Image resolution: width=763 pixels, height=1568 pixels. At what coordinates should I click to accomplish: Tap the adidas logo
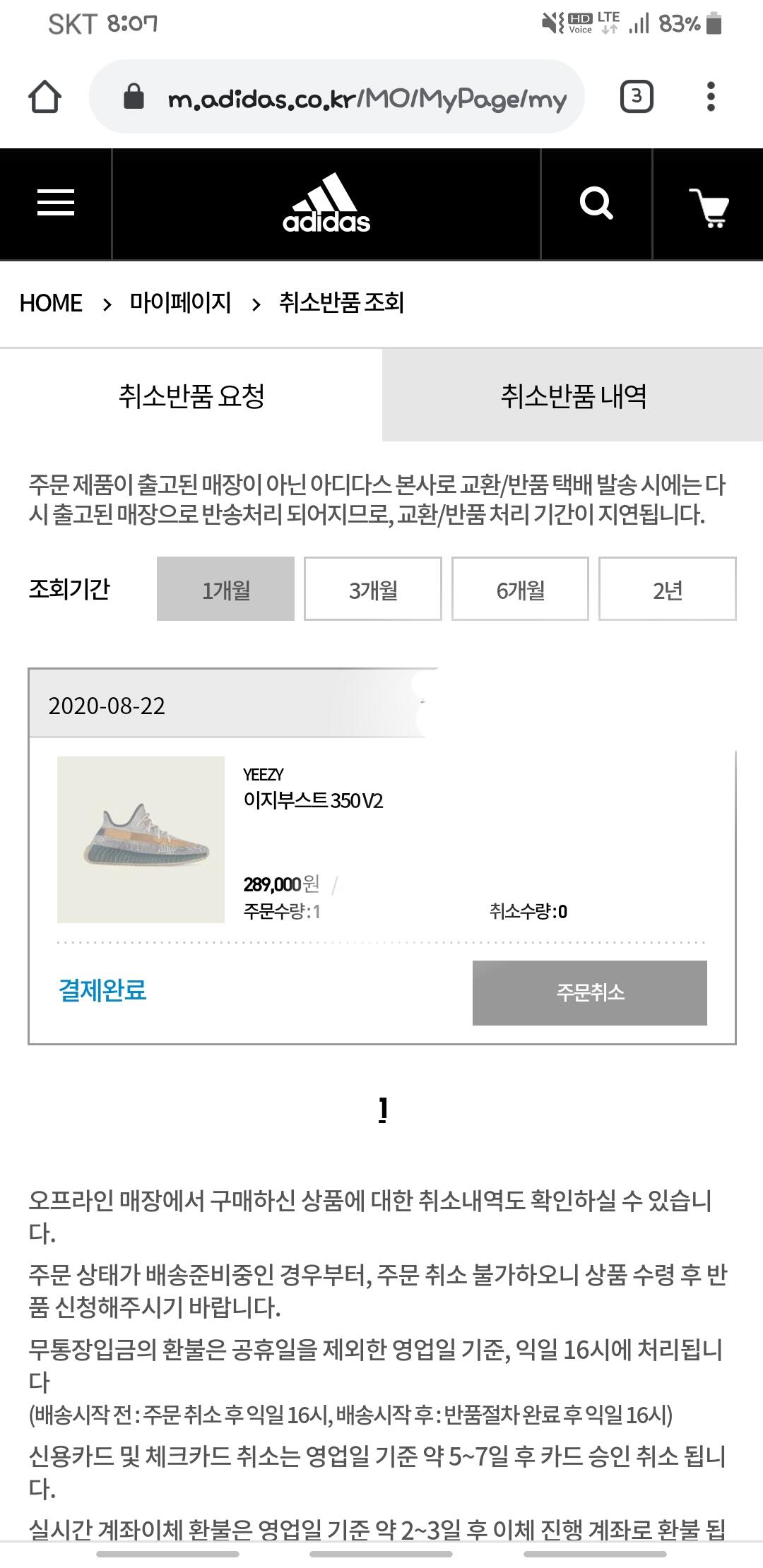[326, 203]
